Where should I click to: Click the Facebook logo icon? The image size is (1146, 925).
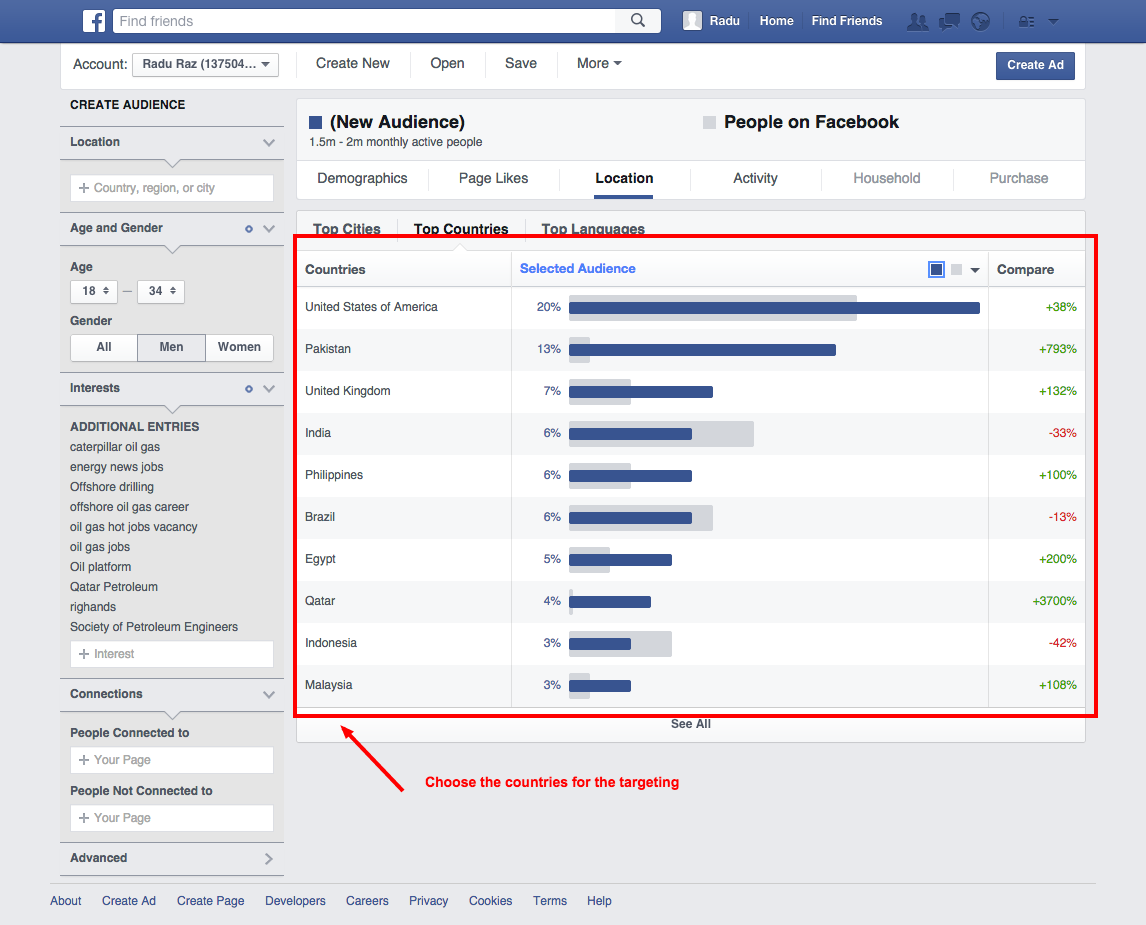point(94,21)
